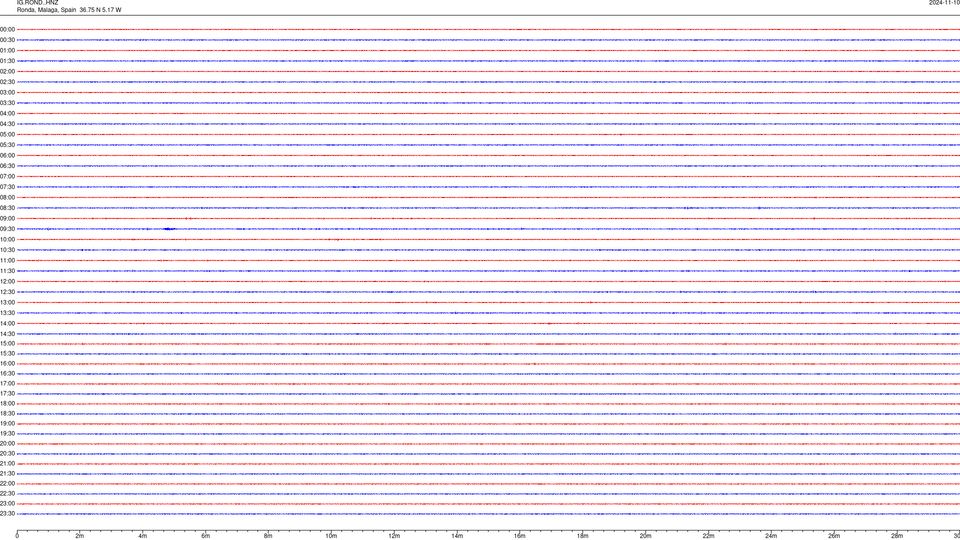
Task: Select the '19:00' trace time label
Action: coord(7,424)
